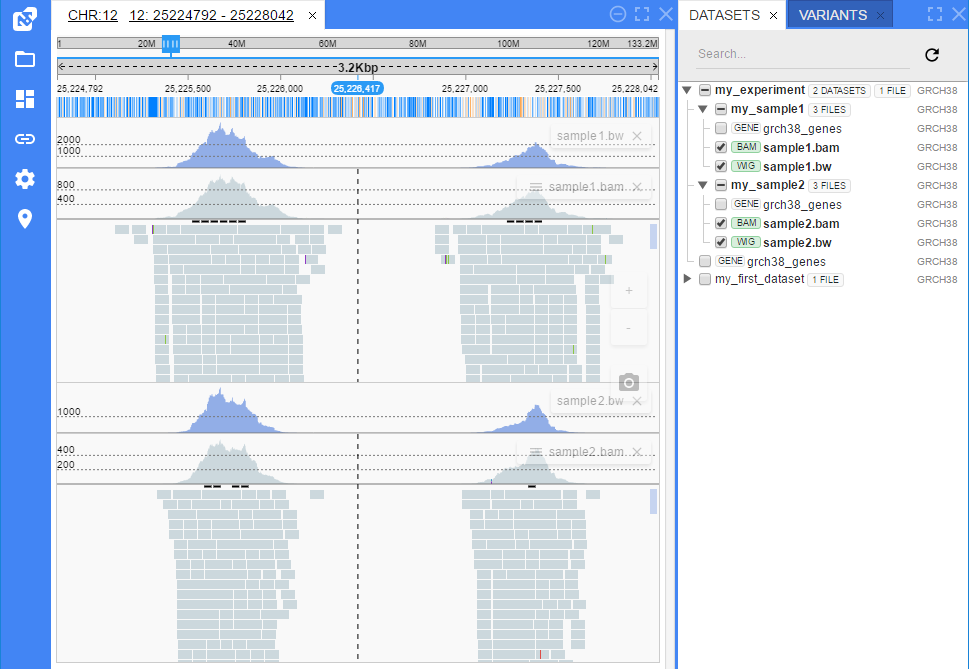Close the sample1.bam track
Screen dimensions: 969x669
click(x=637, y=187)
